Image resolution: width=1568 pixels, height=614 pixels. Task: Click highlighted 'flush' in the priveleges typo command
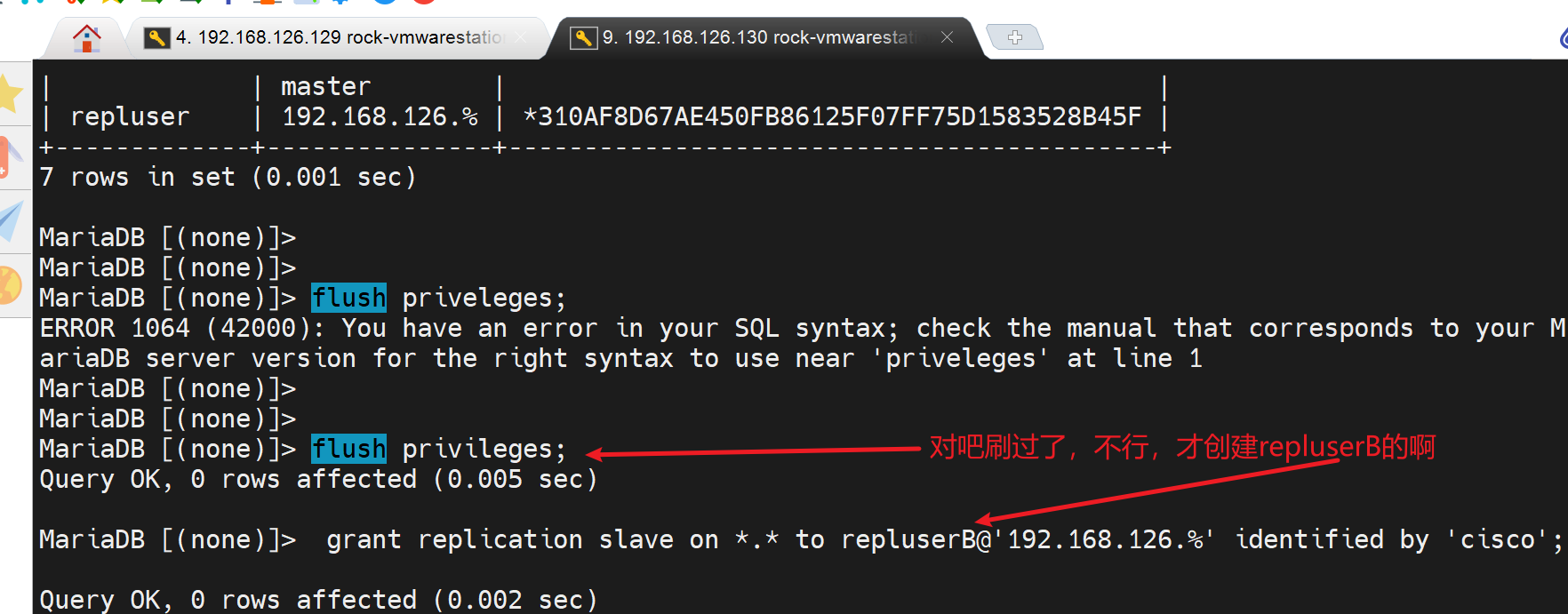(x=348, y=298)
